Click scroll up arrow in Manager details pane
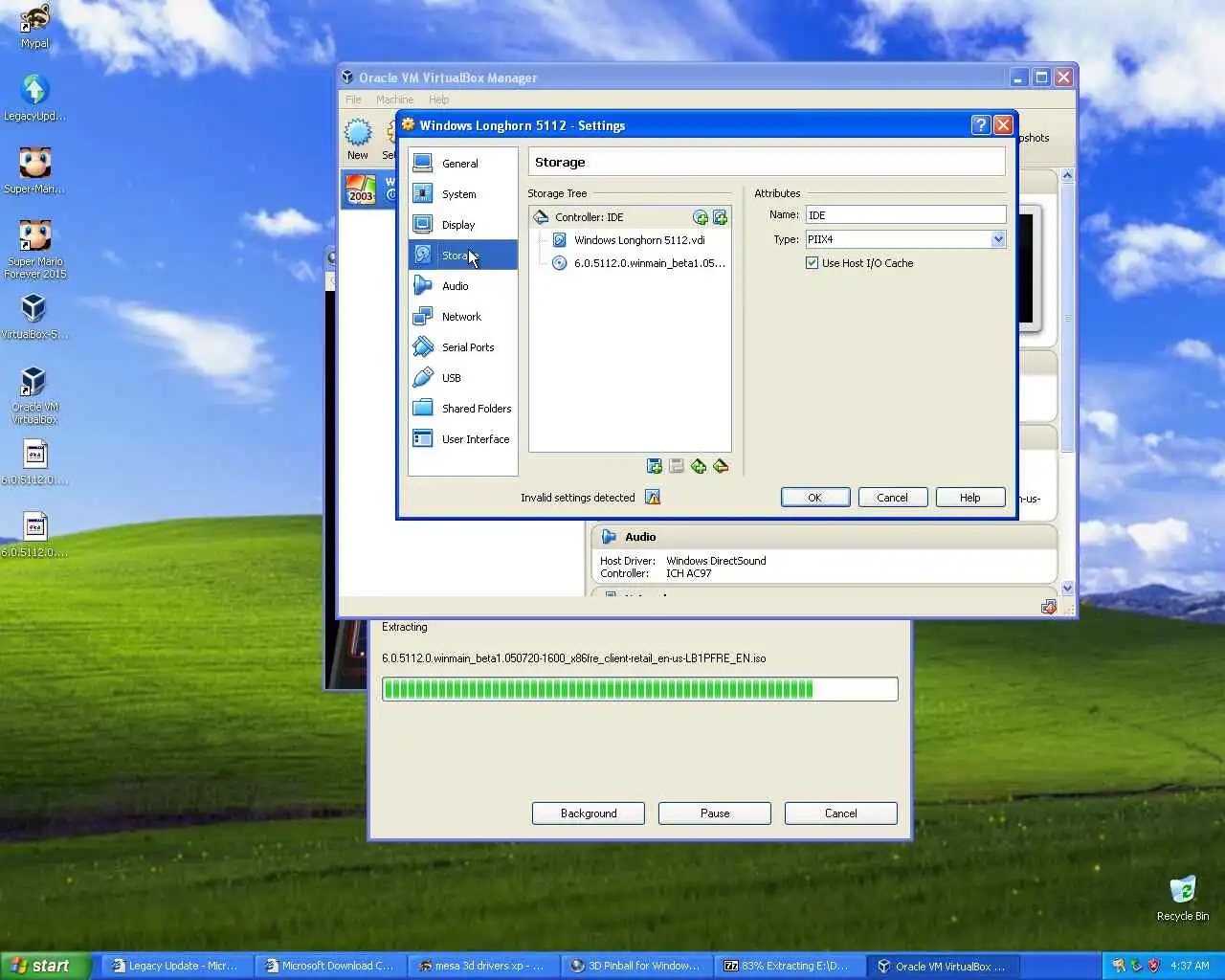1225x980 pixels. pyautogui.click(x=1067, y=176)
